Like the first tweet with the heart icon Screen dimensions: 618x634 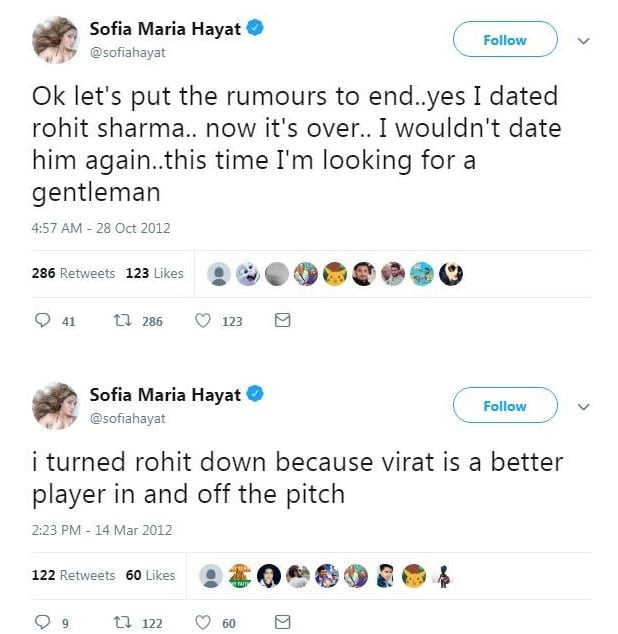click(x=202, y=321)
